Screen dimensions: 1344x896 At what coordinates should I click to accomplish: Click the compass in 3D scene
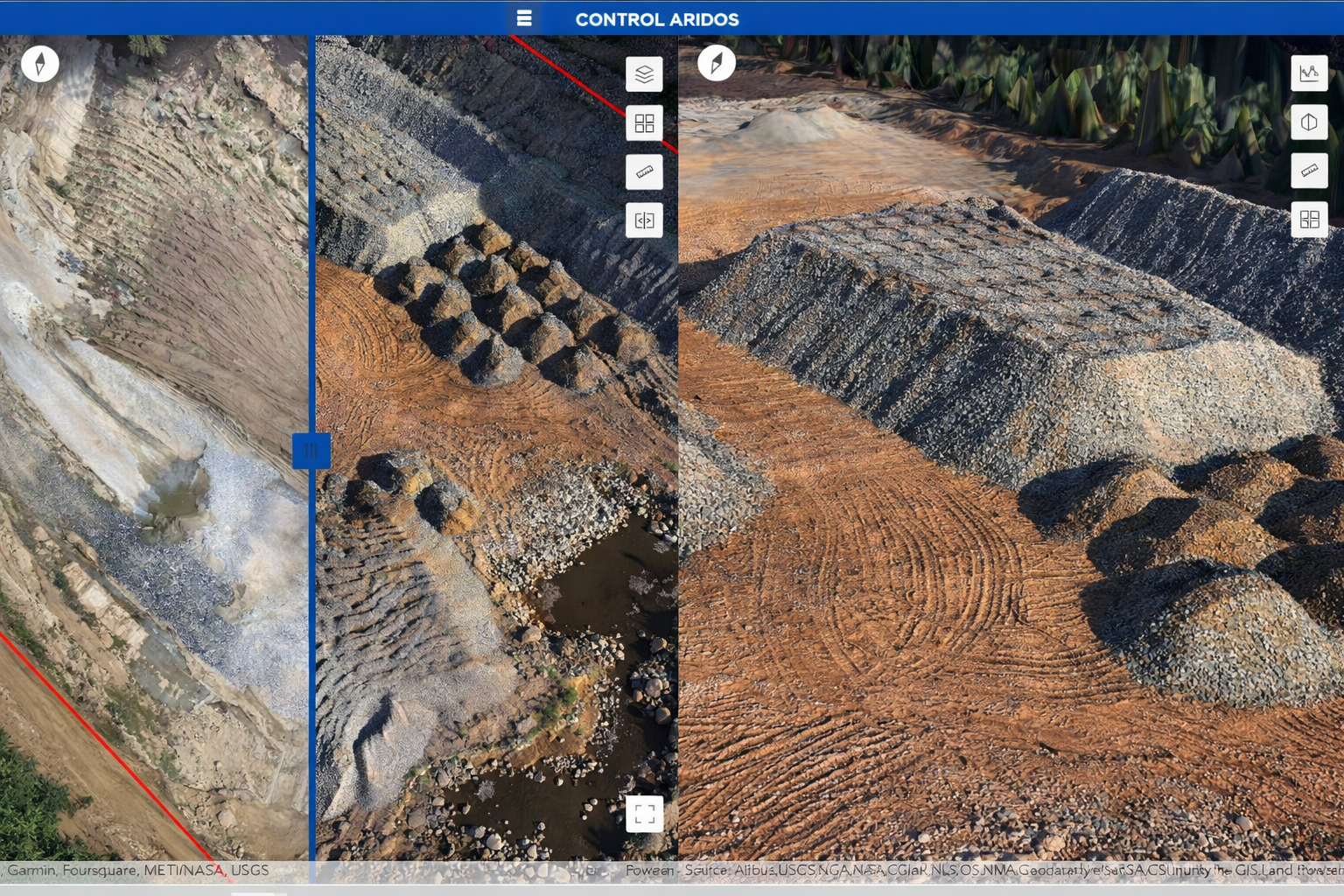(717, 64)
